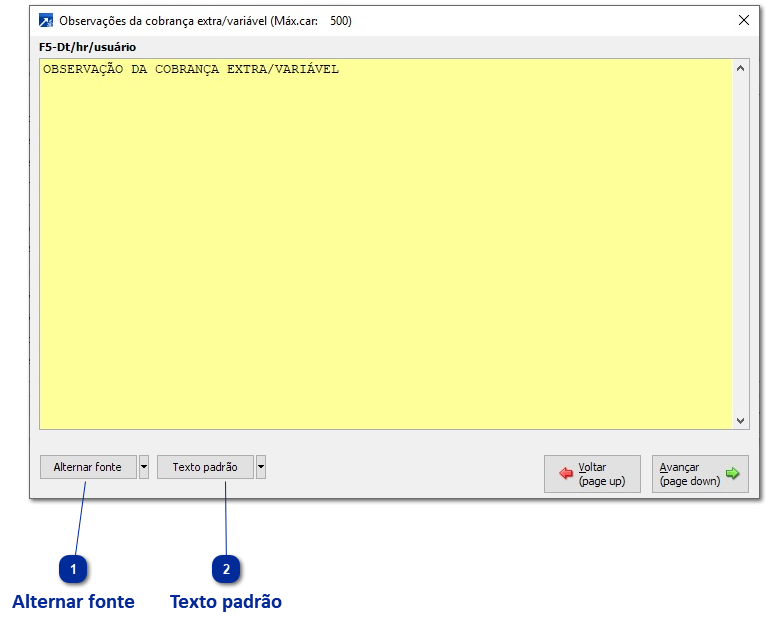Click the numbered callout badge 1
769x630 pixels.
pyautogui.click(x=73, y=569)
